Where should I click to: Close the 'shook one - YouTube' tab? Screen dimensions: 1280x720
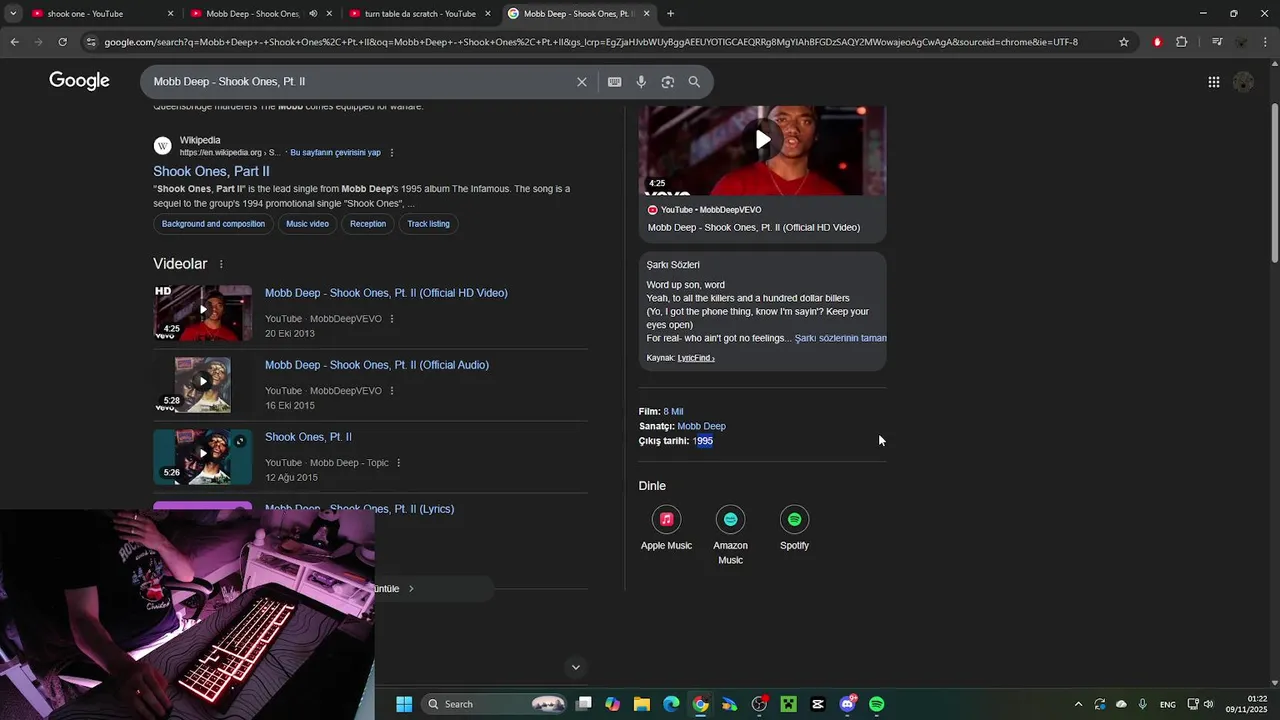[170, 14]
